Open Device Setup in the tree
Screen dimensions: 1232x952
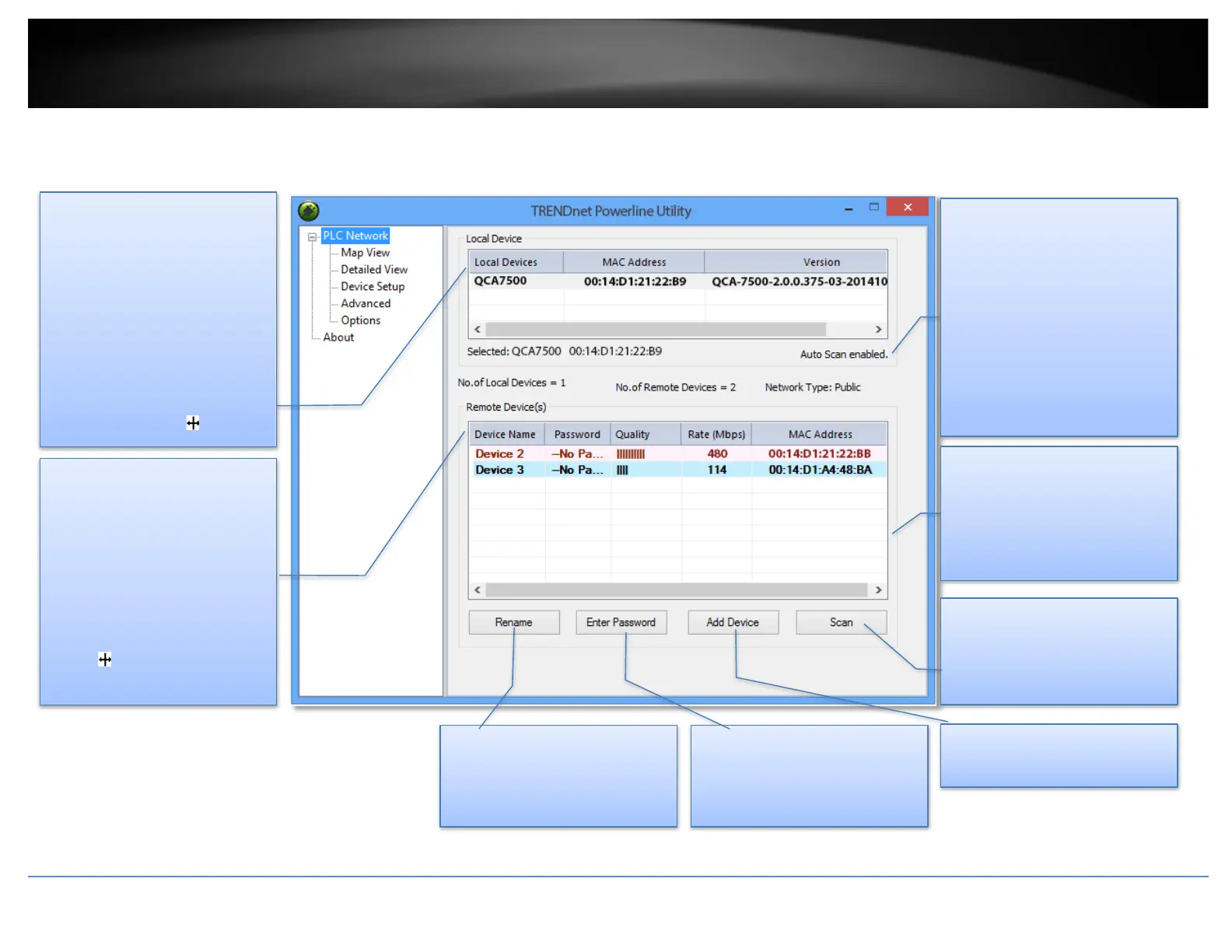click(x=373, y=287)
